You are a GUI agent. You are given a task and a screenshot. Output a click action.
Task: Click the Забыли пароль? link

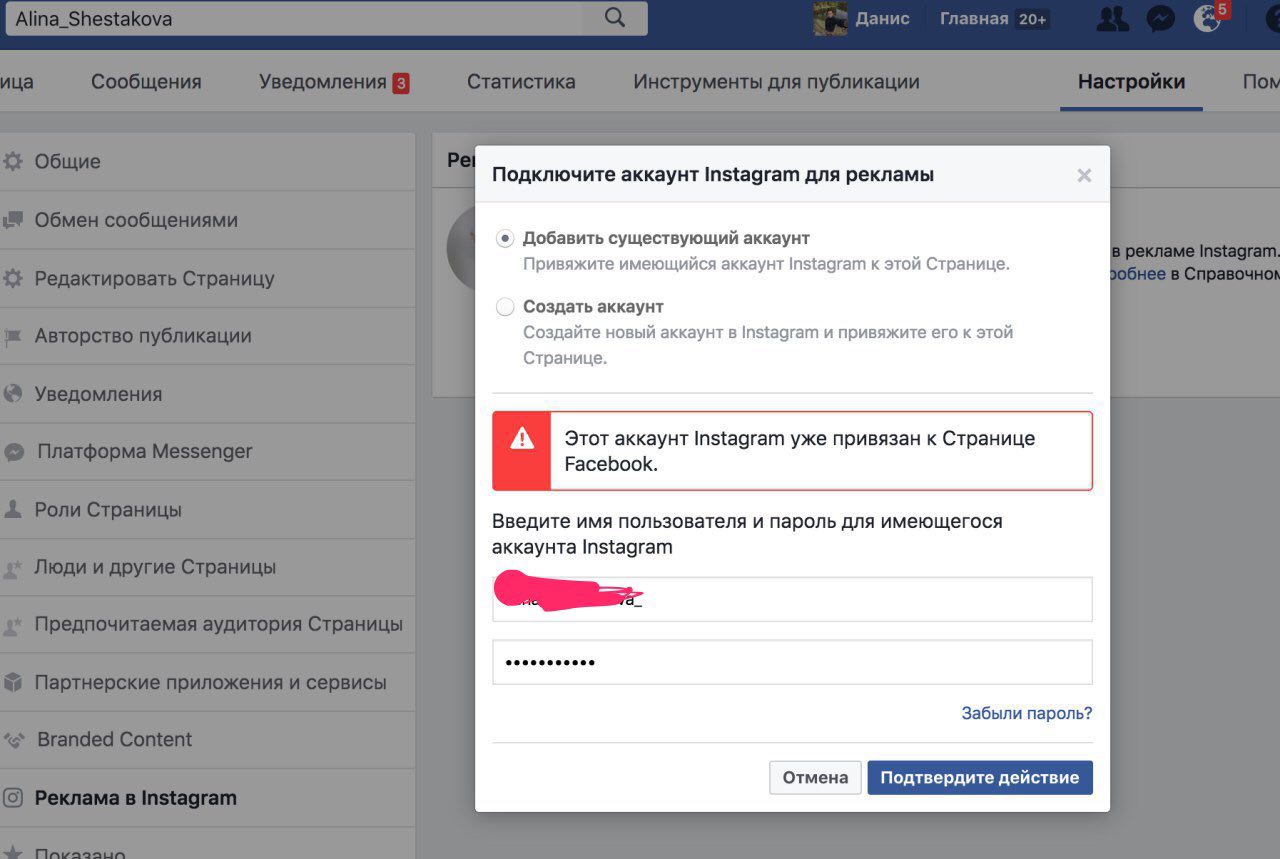tap(1027, 713)
